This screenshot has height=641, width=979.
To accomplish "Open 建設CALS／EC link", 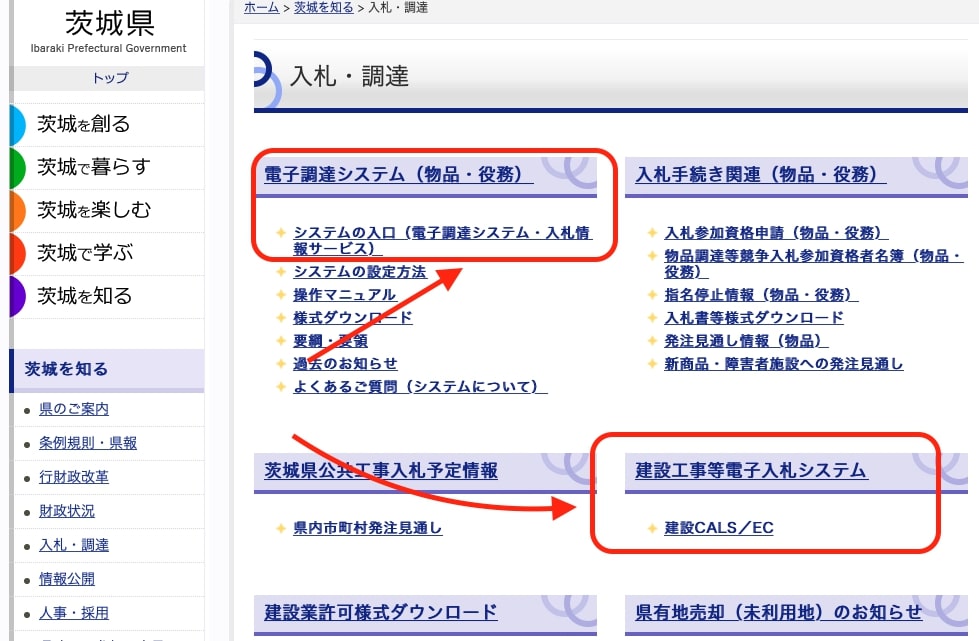I will click(x=719, y=528).
